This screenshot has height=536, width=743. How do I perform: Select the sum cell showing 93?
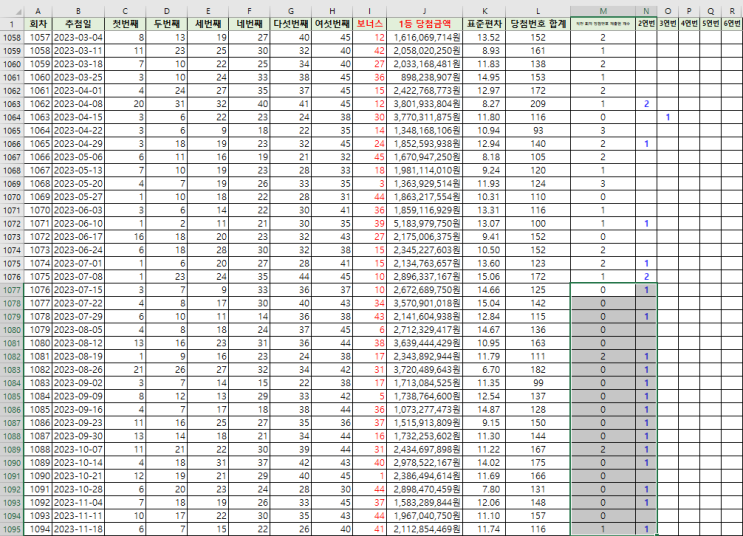click(x=538, y=130)
